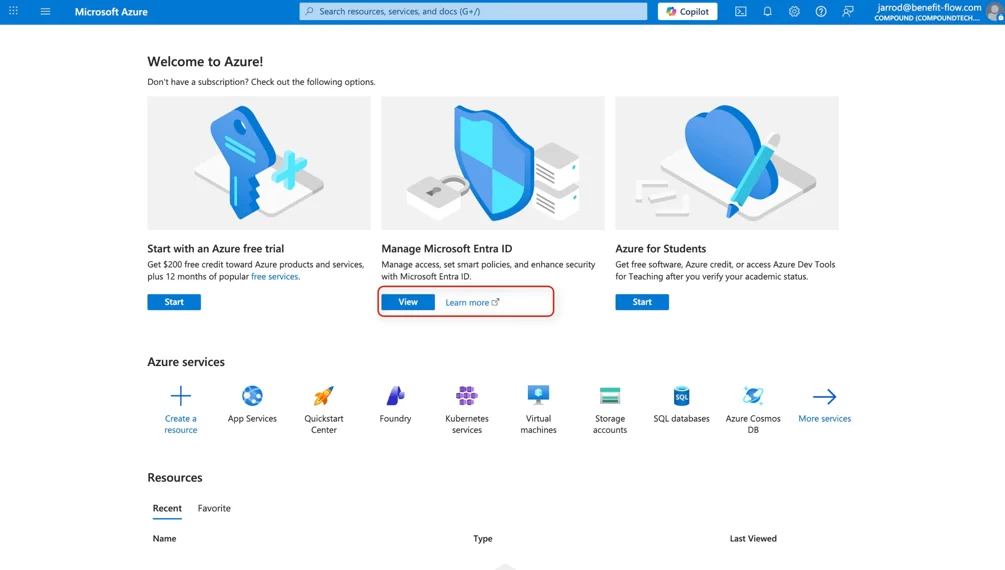Image resolution: width=1005 pixels, height=570 pixels.
Task: Open the notifications bell
Action: (x=767, y=12)
